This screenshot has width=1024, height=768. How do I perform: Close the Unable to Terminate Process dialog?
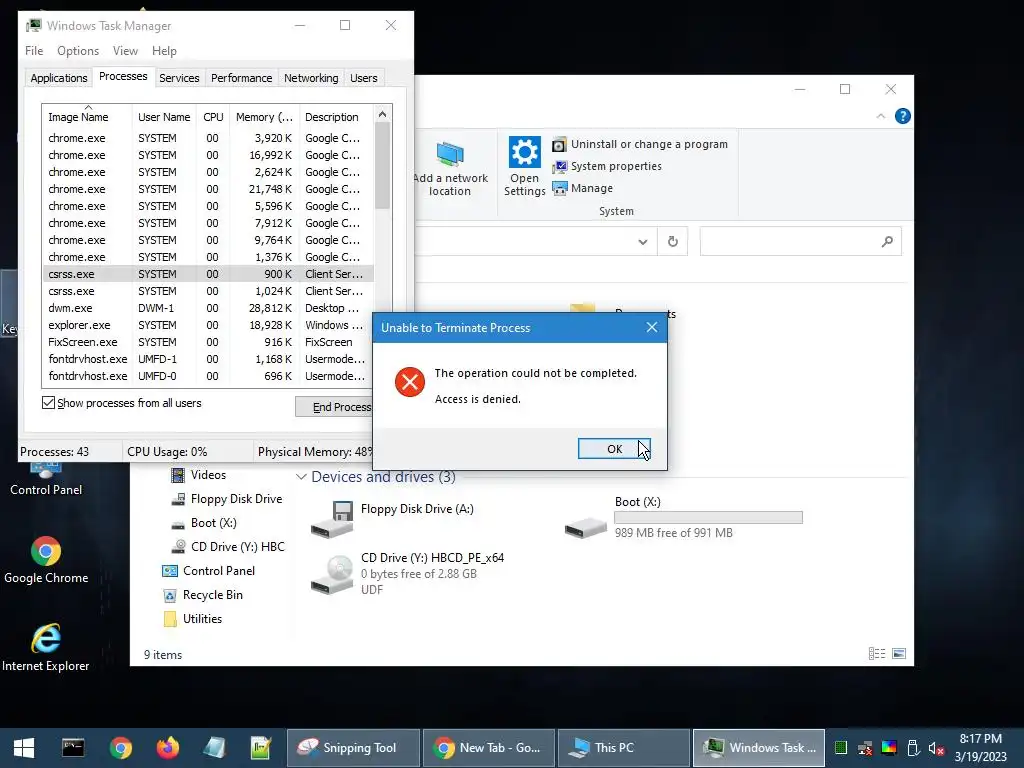[652, 327]
